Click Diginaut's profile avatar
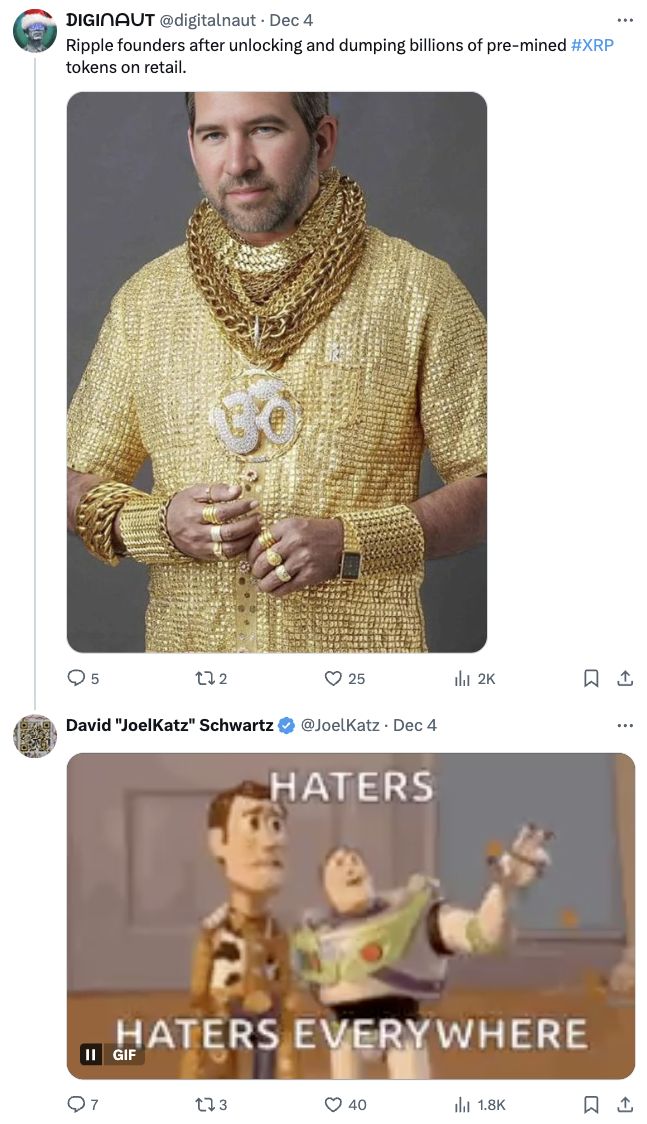 [x=34, y=30]
